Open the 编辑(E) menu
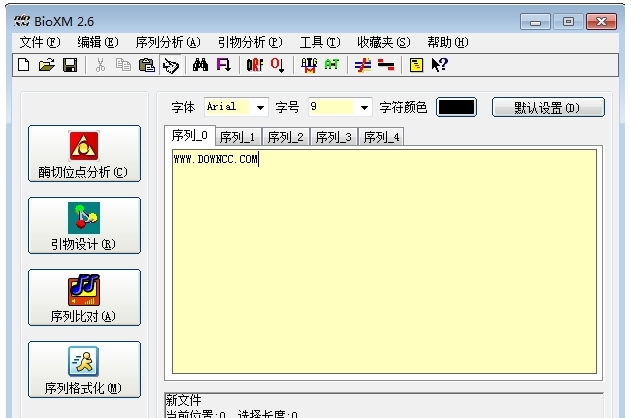Viewport: 631px width, 418px height. tap(98, 42)
